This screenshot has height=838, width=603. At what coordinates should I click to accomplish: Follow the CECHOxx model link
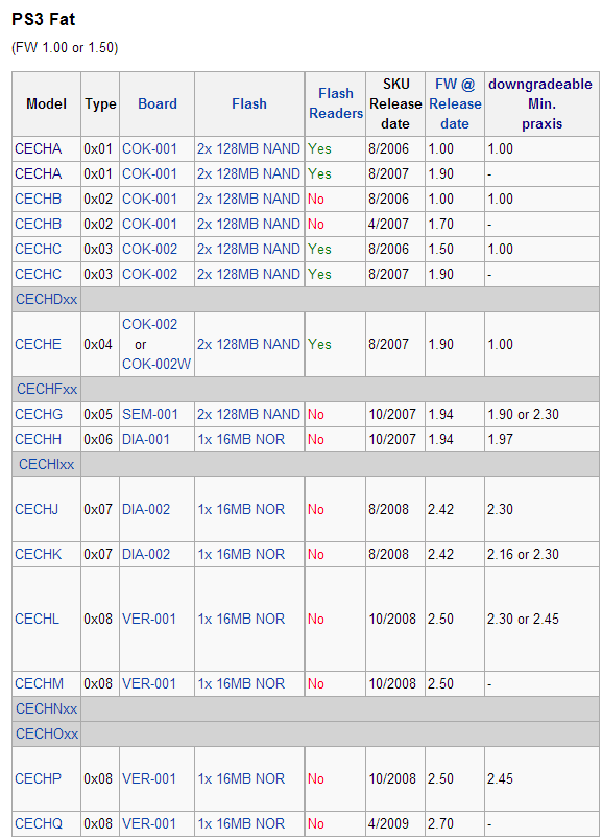47,734
